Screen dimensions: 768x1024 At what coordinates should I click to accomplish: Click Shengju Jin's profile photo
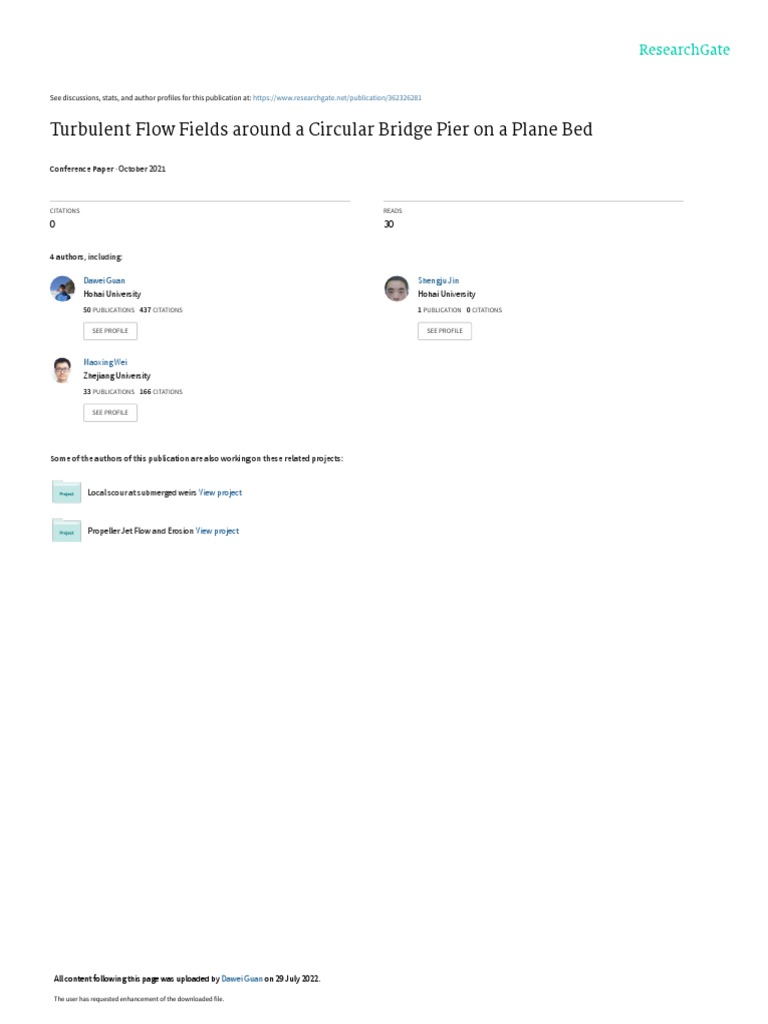[x=397, y=289]
